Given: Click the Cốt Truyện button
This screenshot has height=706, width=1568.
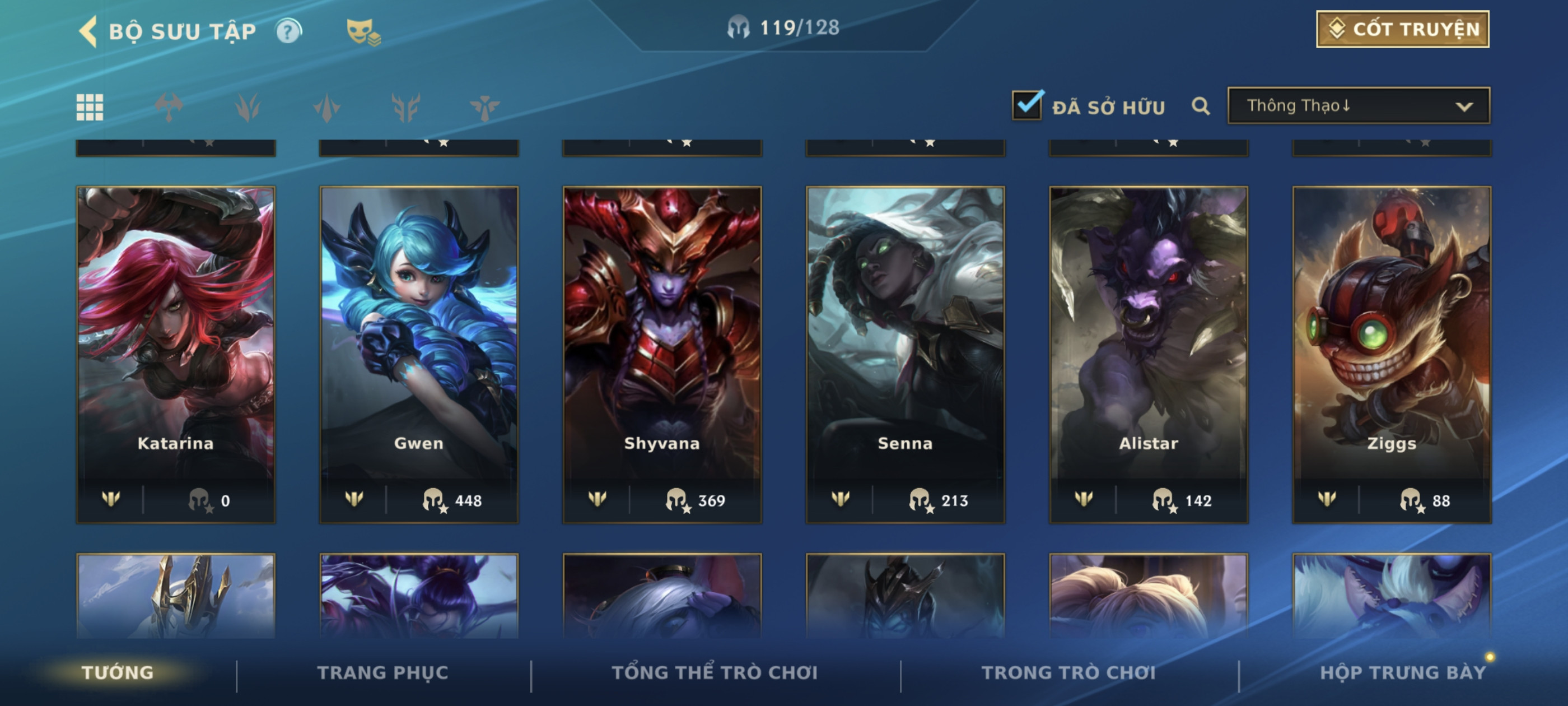Looking at the screenshot, I should click(1402, 29).
